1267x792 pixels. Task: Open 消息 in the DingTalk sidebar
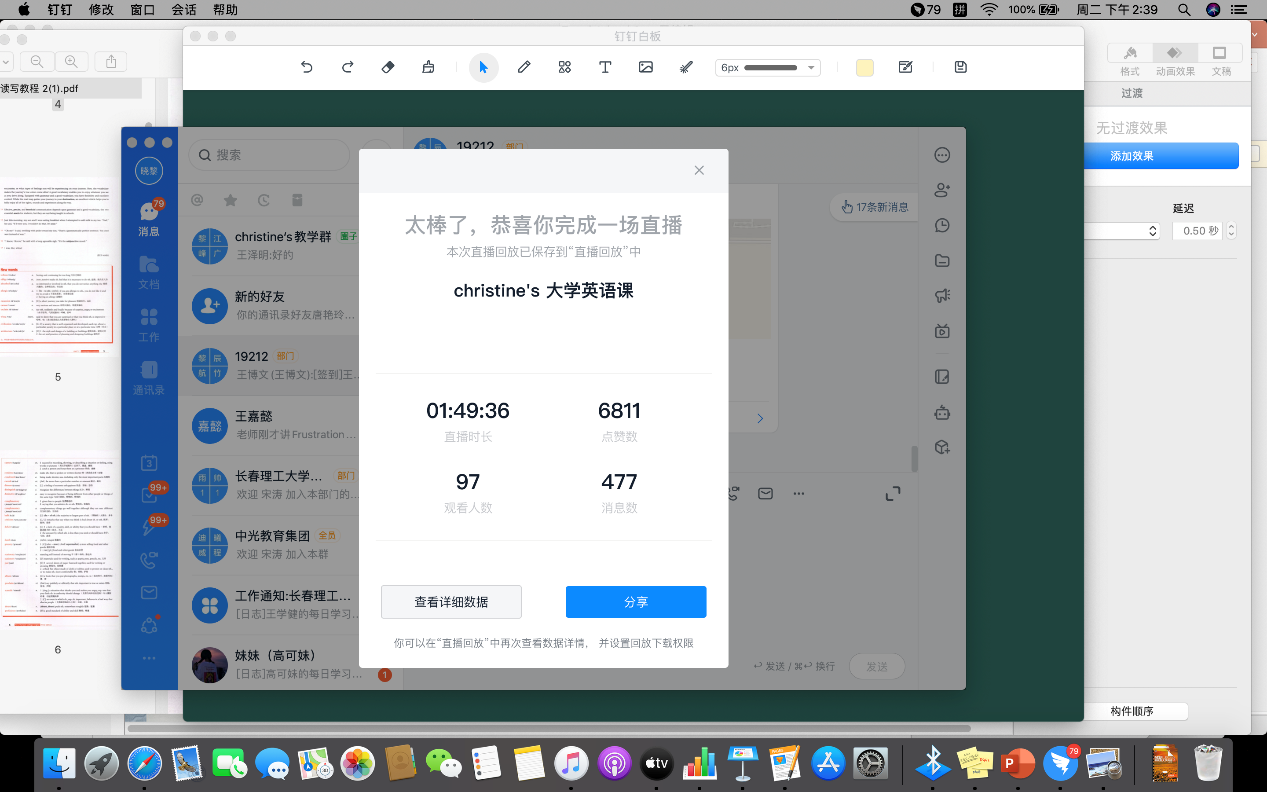(x=149, y=219)
